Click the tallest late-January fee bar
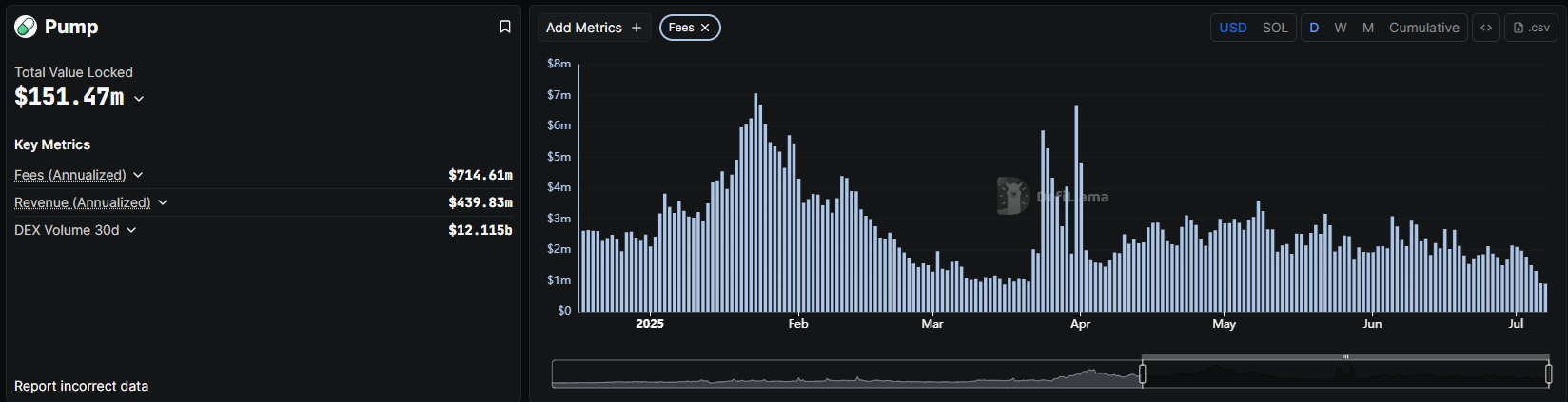Viewport: 1568px width, 402px height. coord(755,202)
